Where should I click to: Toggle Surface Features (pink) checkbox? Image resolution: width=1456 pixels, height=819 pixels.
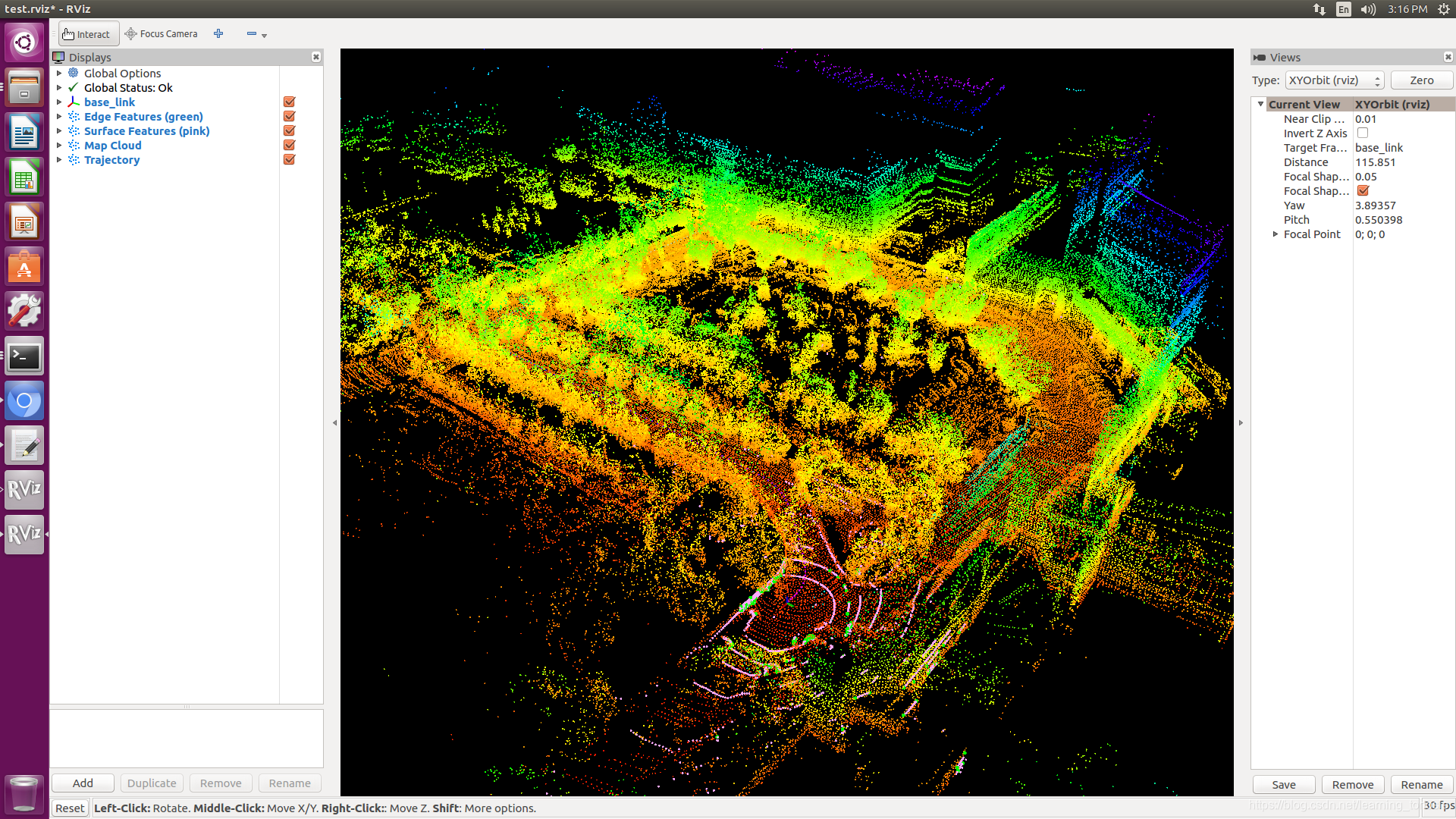click(289, 131)
